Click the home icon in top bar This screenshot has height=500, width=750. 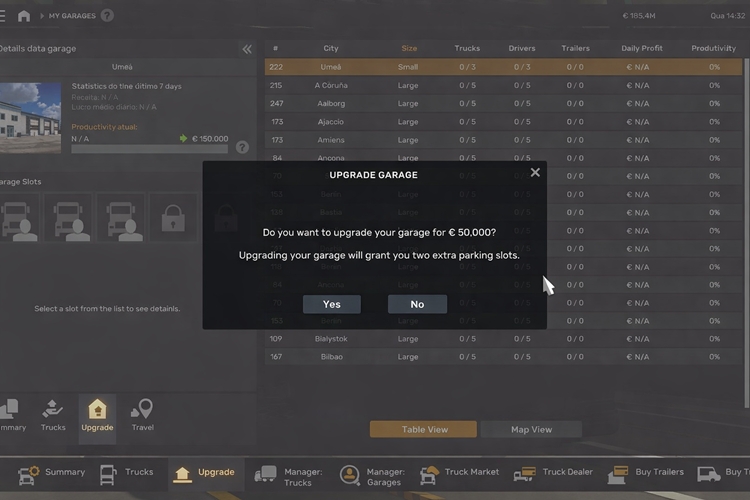click(24, 16)
